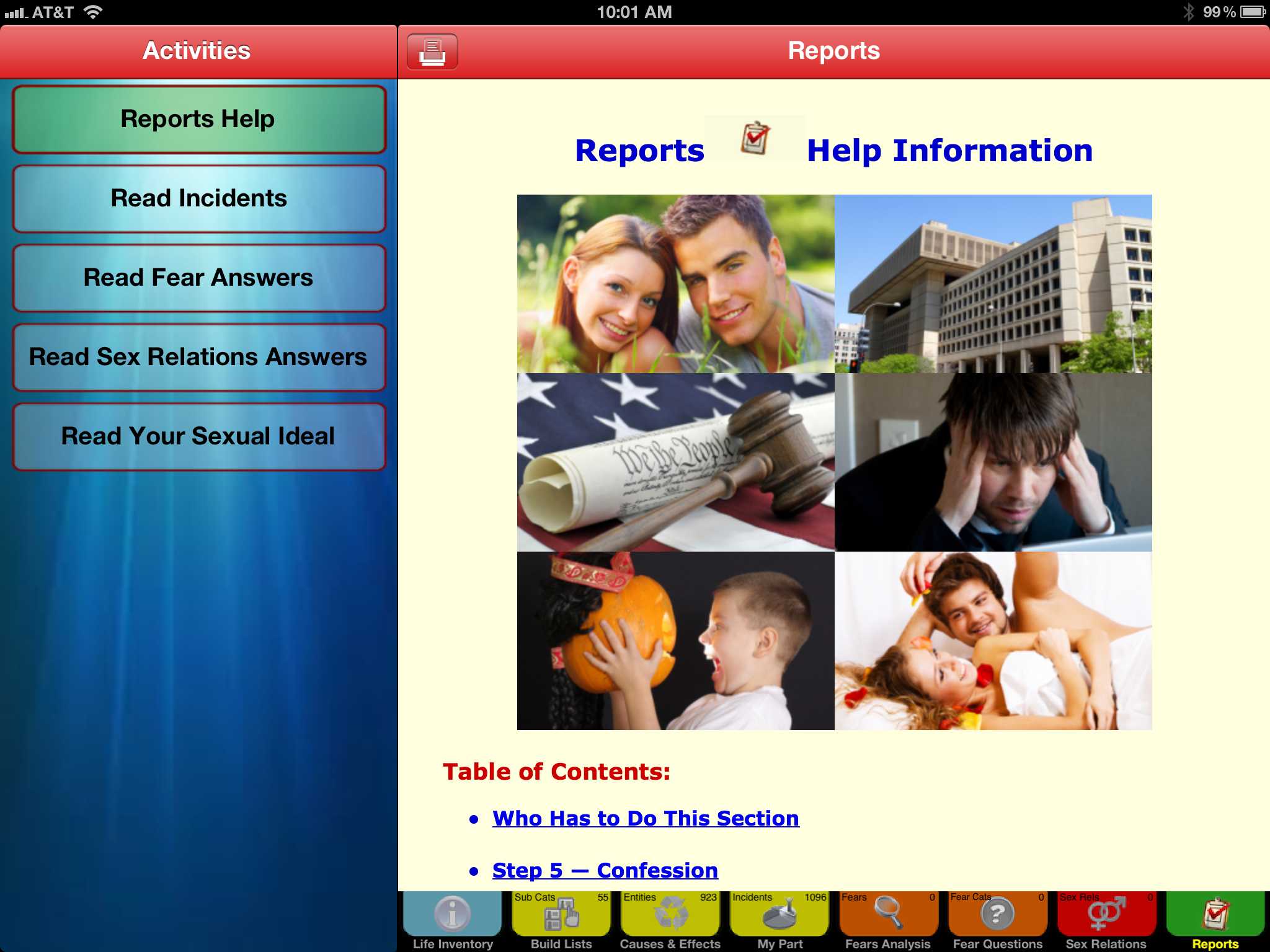The width and height of the screenshot is (1270, 952).
Task: Click the clipboard icon in Help heading
Action: pyautogui.click(x=755, y=138)
